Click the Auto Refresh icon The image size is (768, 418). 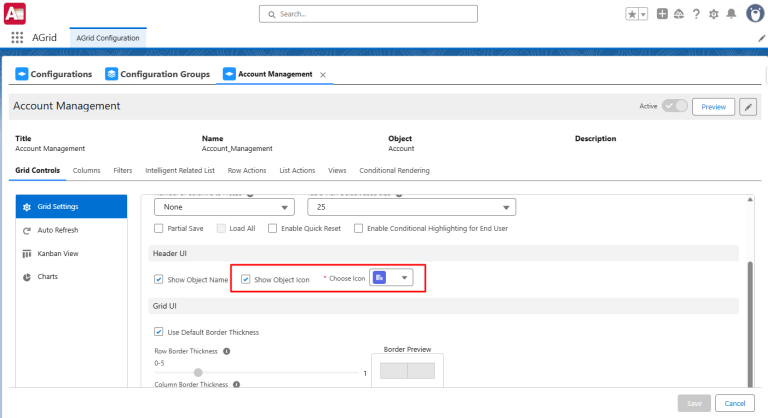pos(27,230)
